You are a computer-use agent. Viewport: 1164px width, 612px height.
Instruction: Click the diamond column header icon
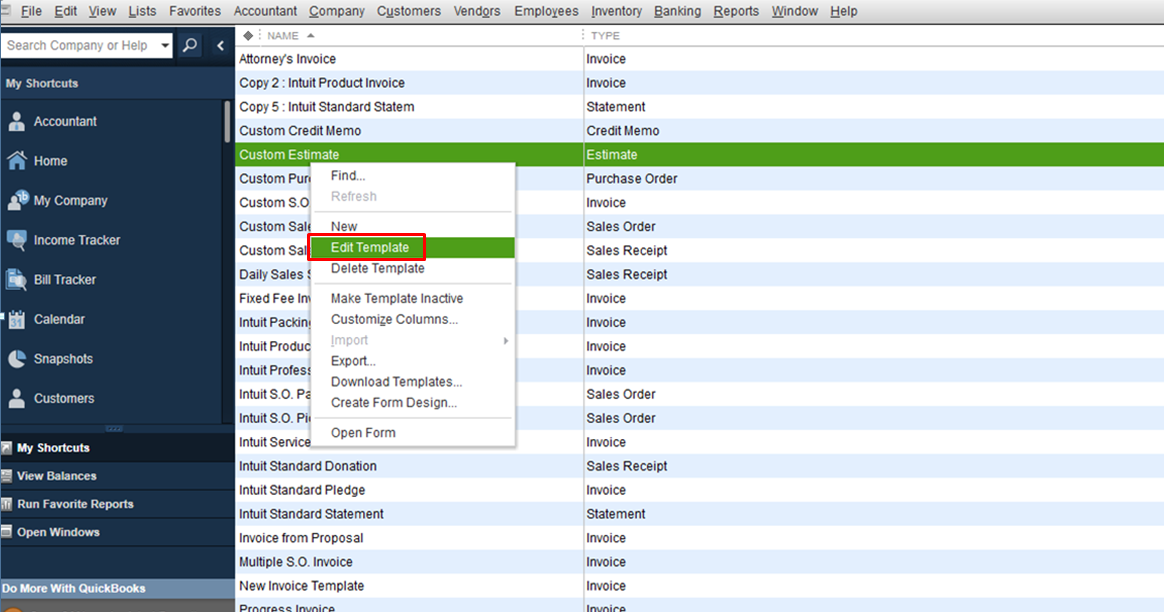pos(248,36)
